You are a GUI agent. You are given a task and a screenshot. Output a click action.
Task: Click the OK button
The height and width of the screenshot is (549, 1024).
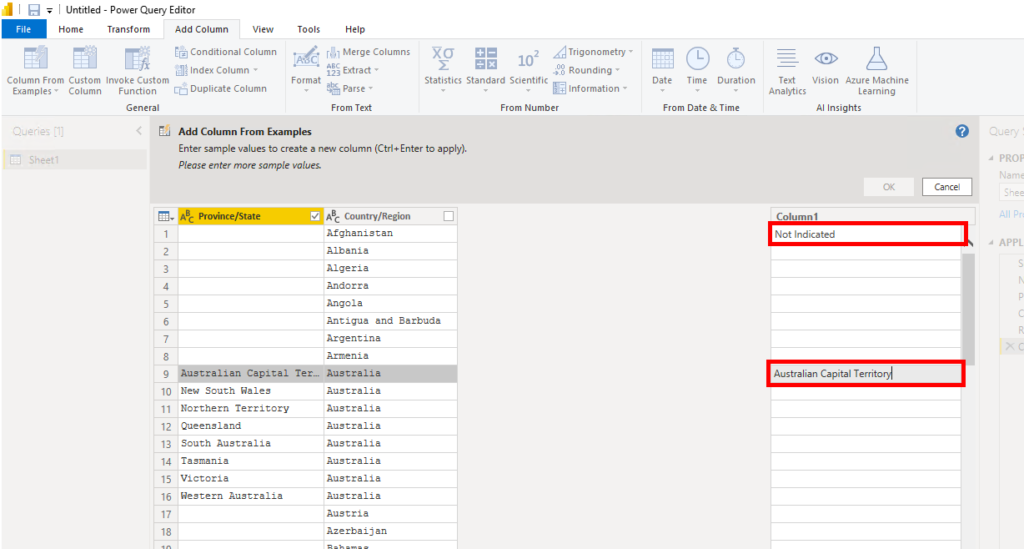point(889,187)
